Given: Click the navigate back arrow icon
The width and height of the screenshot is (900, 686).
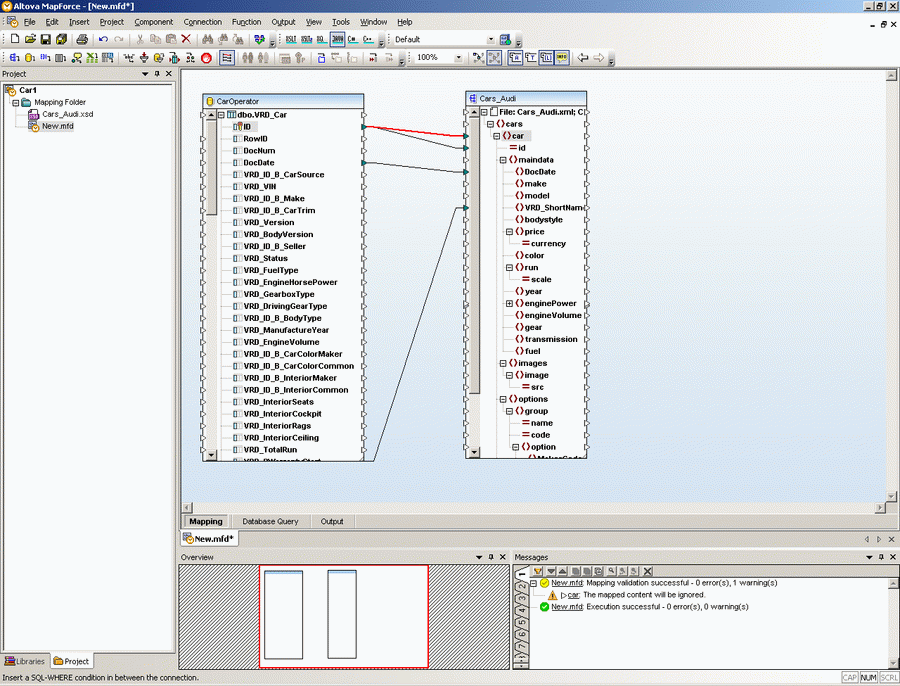Looking at the screenshot, I should (x=583, y=57).
